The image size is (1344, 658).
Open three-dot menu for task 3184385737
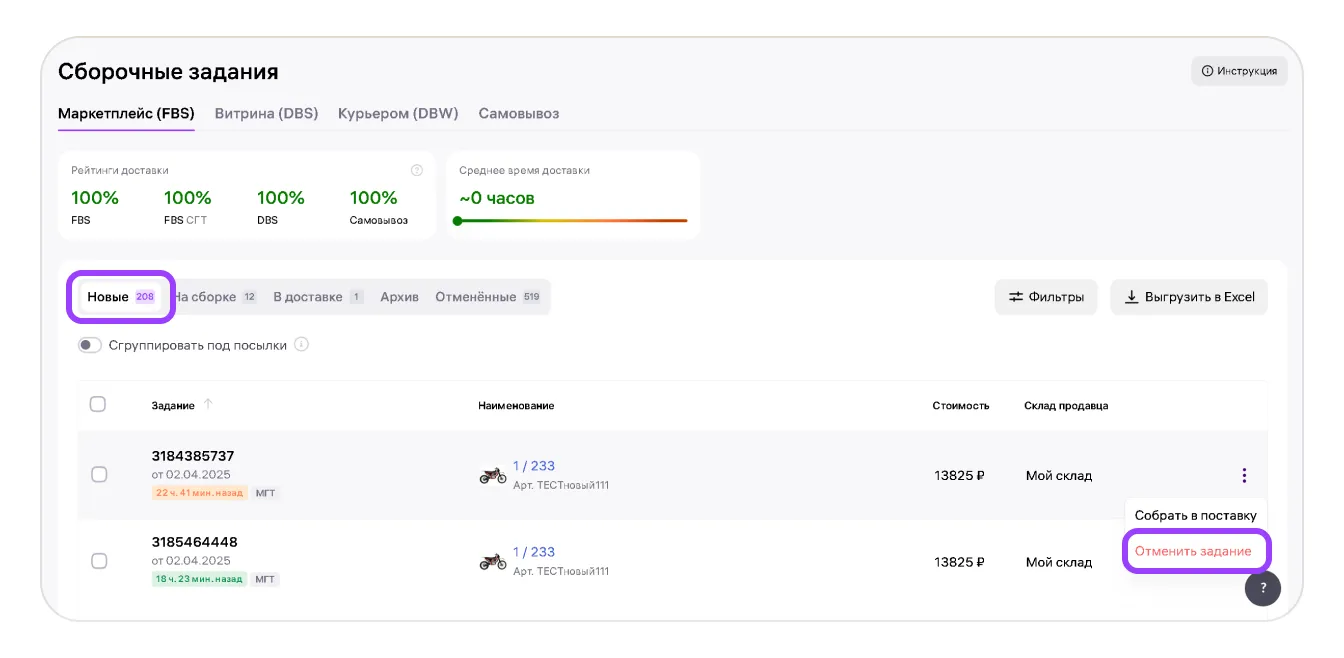[x=1243, y=475]
